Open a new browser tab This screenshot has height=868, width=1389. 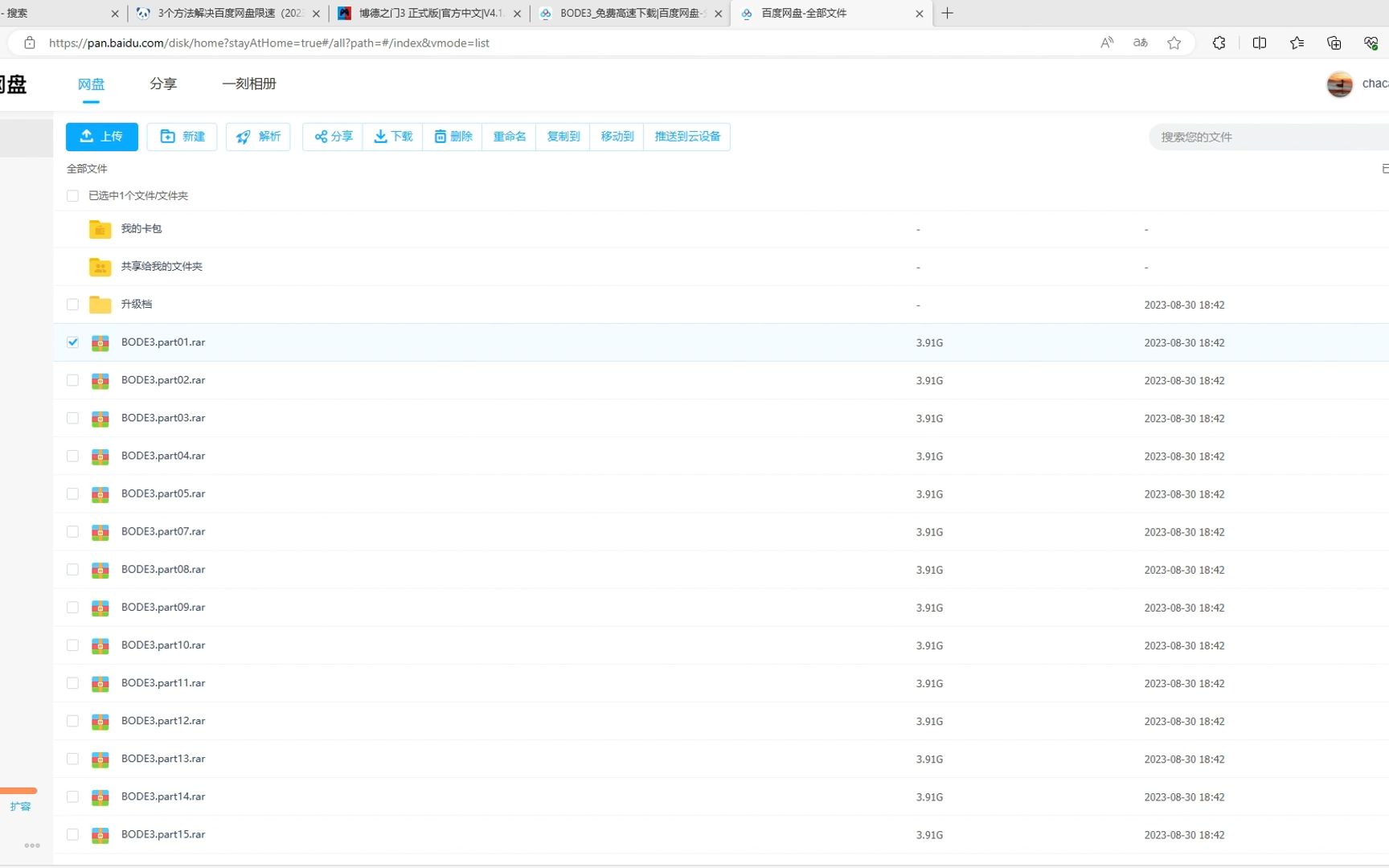click(x=947, y=13)
